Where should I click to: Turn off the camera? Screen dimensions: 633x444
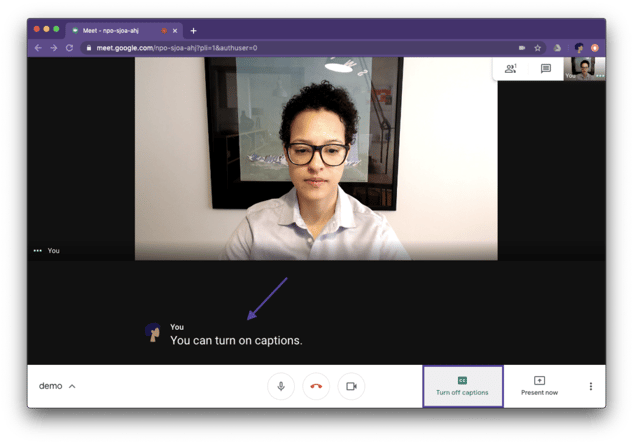[351, 386]
